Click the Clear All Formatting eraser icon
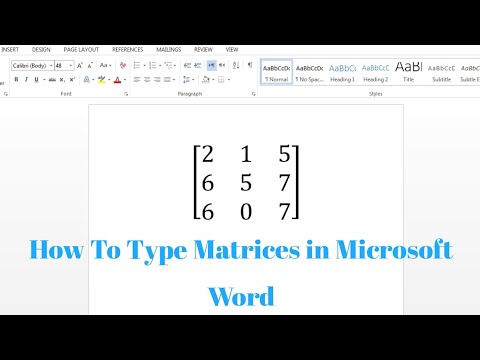Image resolution: width=480 pixels, height=360 pixels. pos(123,65)
